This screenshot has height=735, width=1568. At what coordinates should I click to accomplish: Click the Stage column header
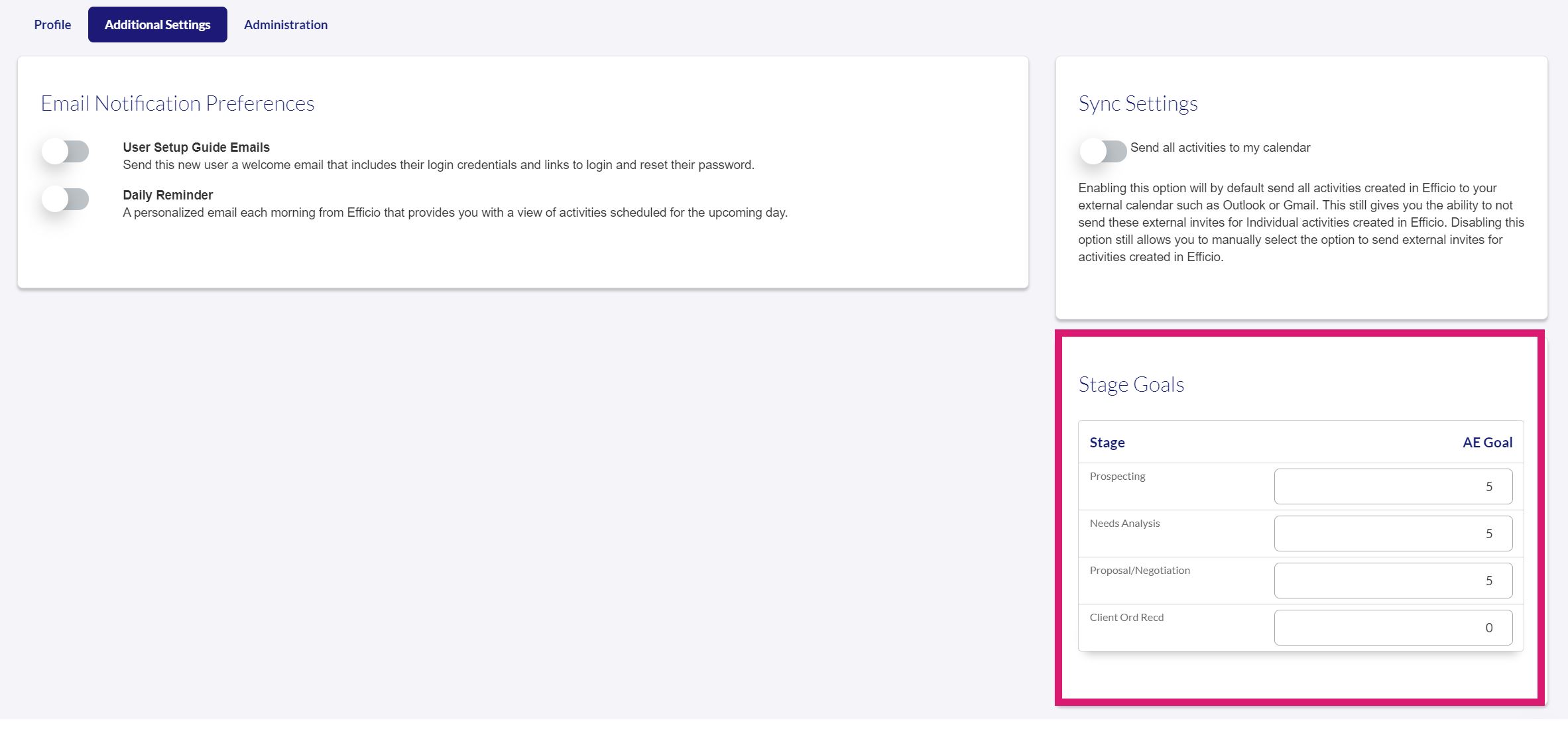pos(1107,442)
